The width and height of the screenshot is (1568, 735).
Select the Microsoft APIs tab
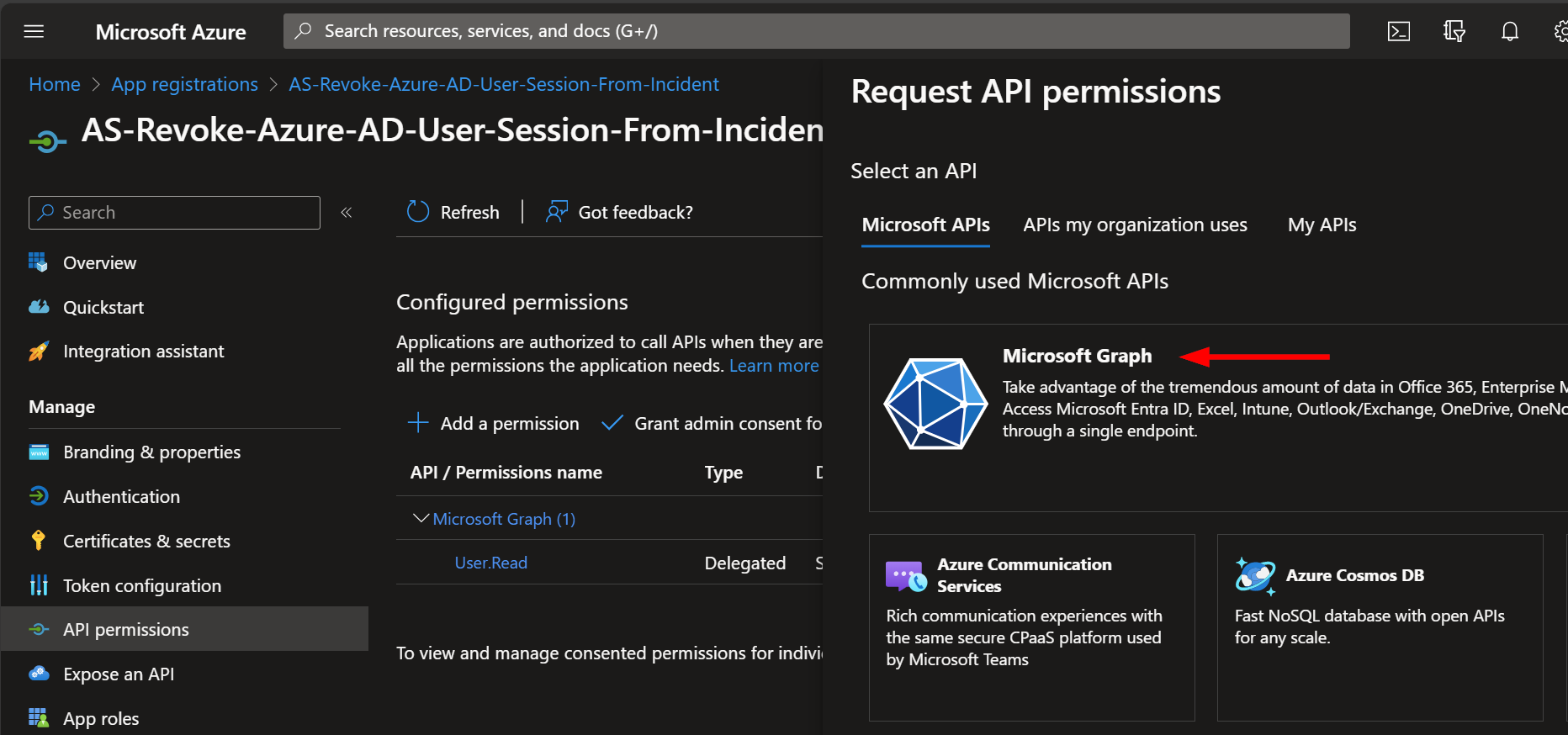(x=925, y=225)
